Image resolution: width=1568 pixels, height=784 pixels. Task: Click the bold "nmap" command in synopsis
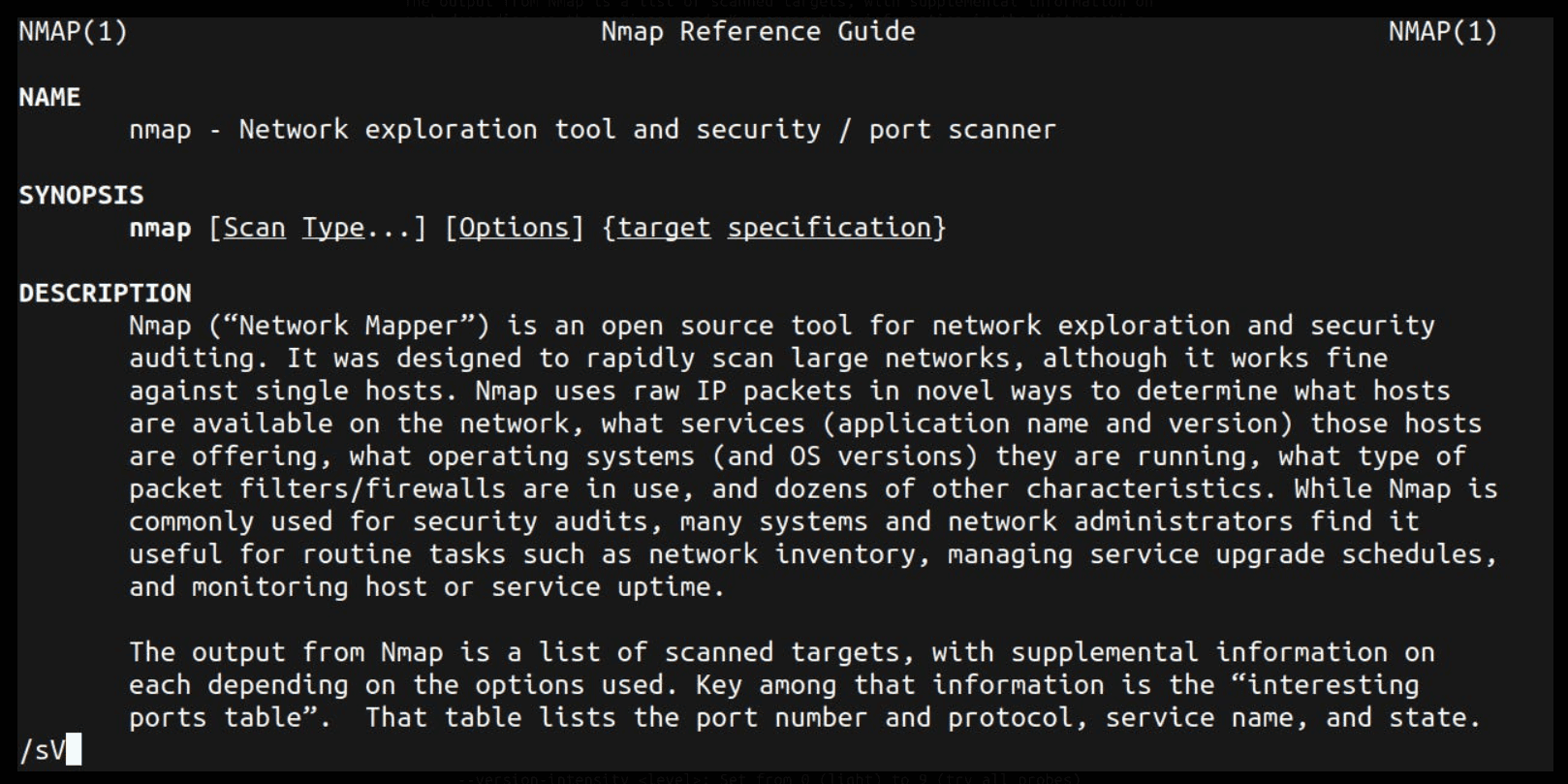click(x=160, y=228)
